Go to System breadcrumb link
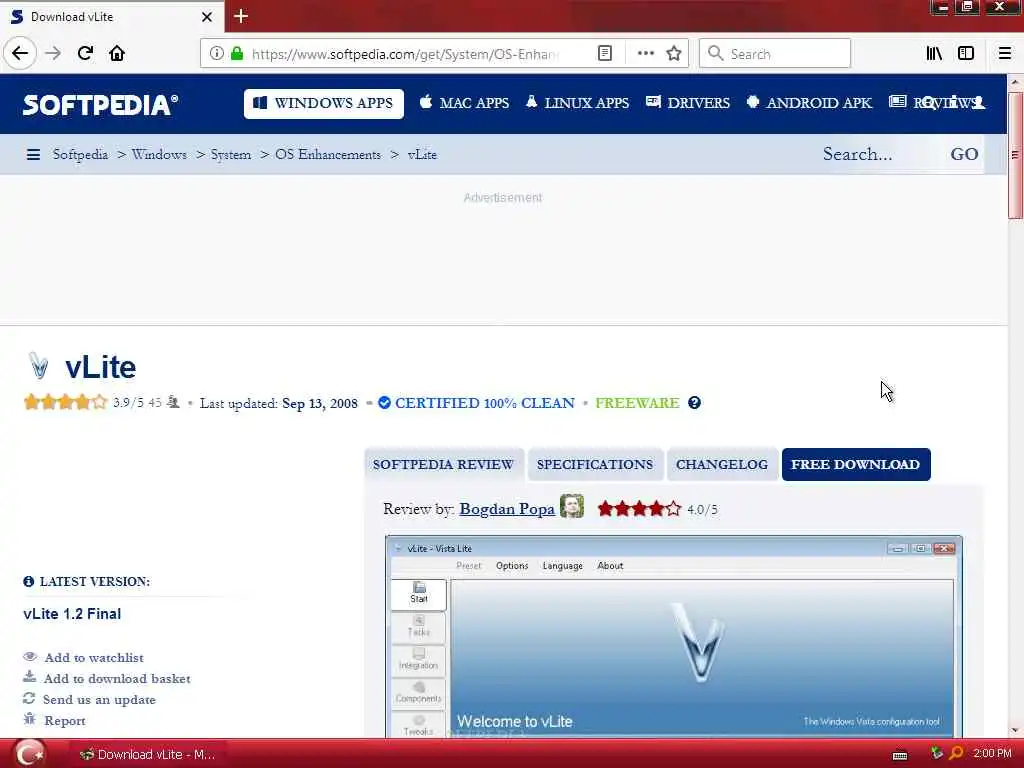The image size is (1024, 768). pos(231,155)
